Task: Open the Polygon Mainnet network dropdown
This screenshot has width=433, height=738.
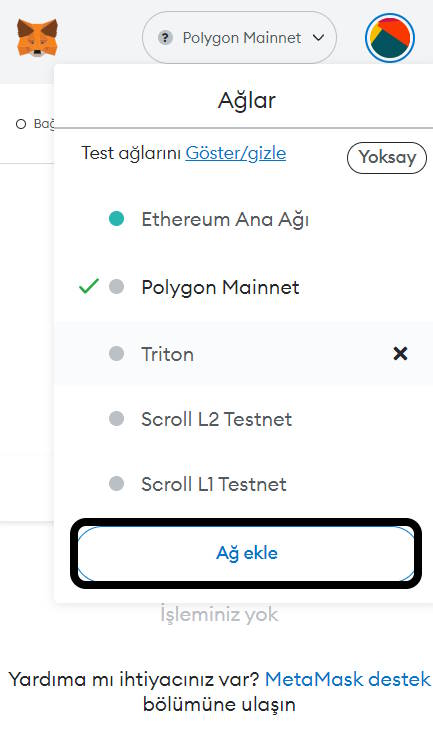Action: pyautogui.click(x=240, y=38)
